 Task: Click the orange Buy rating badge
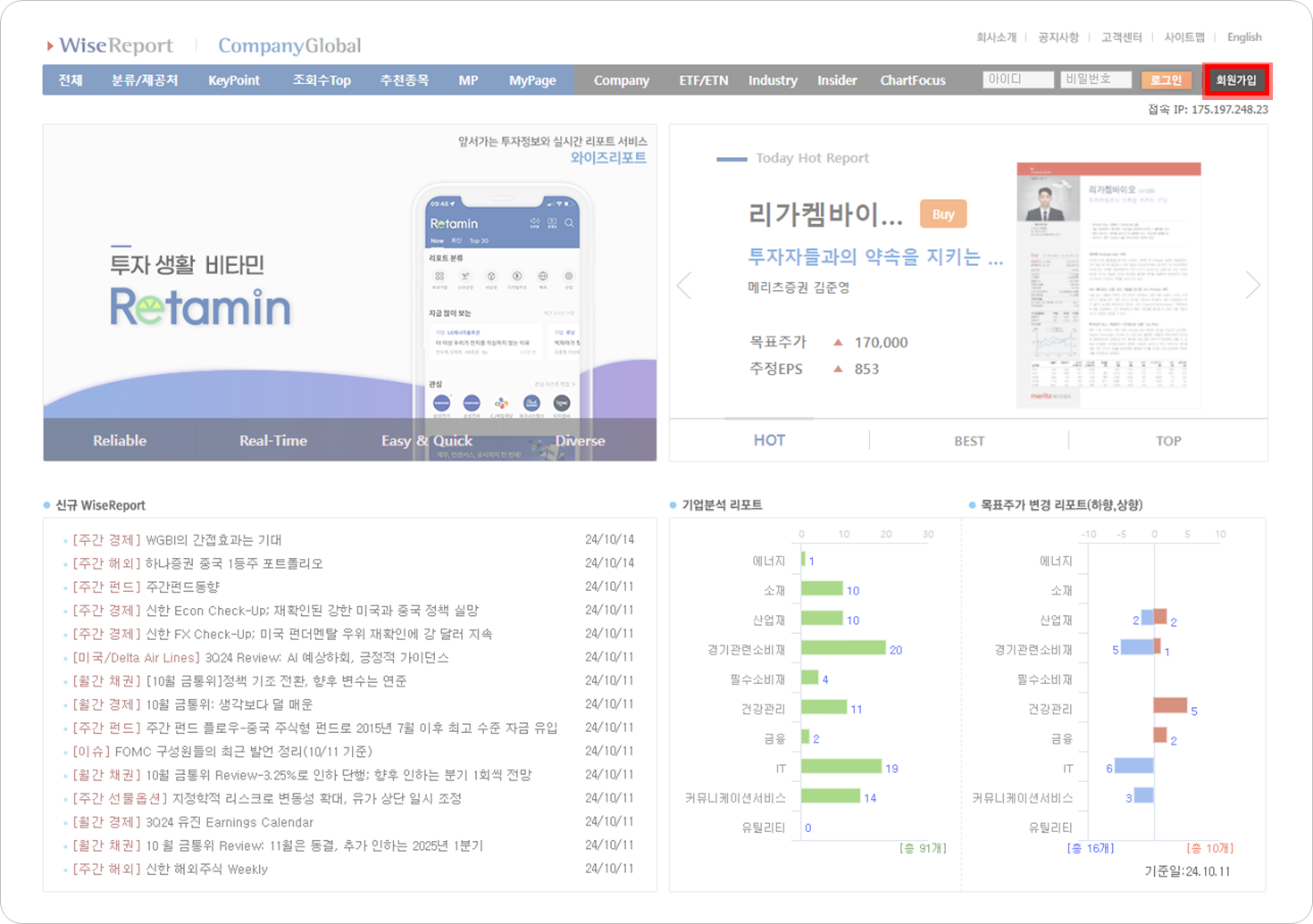[x=943, y=214]
